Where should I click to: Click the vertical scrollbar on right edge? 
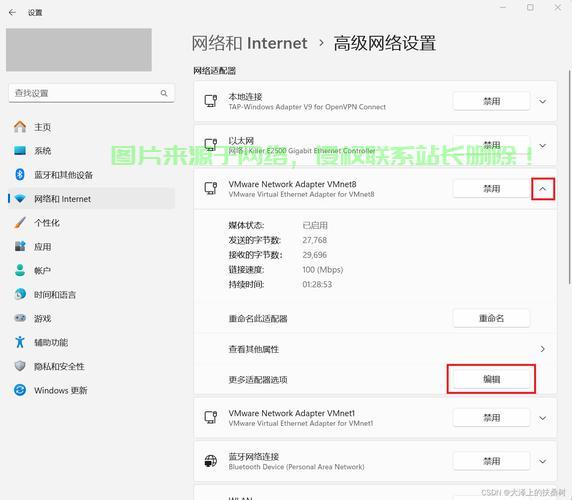(x=570, y=177)
